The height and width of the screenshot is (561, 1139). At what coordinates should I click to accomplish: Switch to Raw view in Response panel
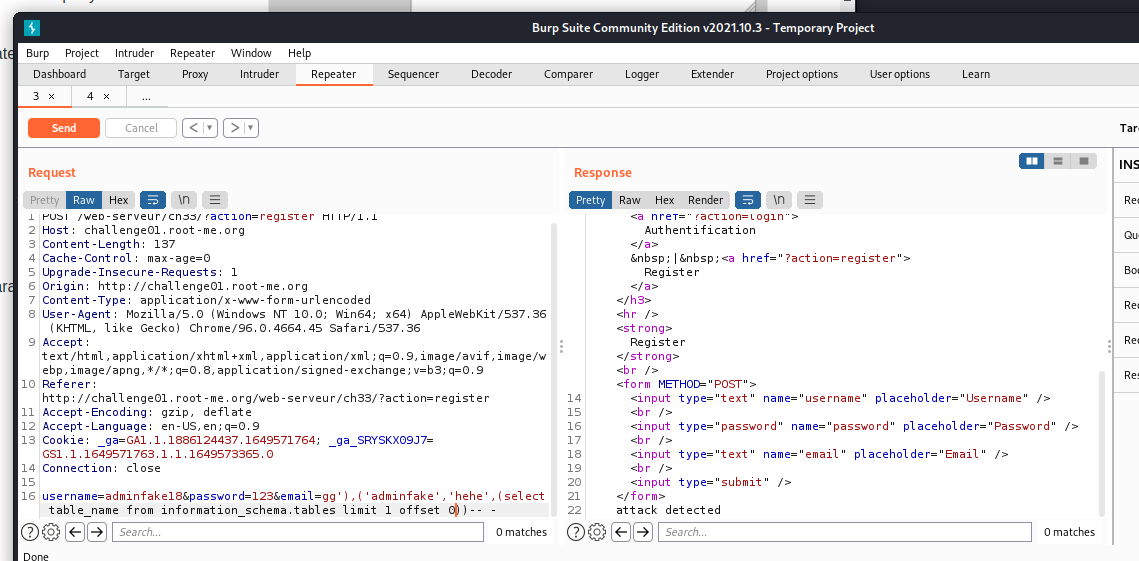click(630, 200)
